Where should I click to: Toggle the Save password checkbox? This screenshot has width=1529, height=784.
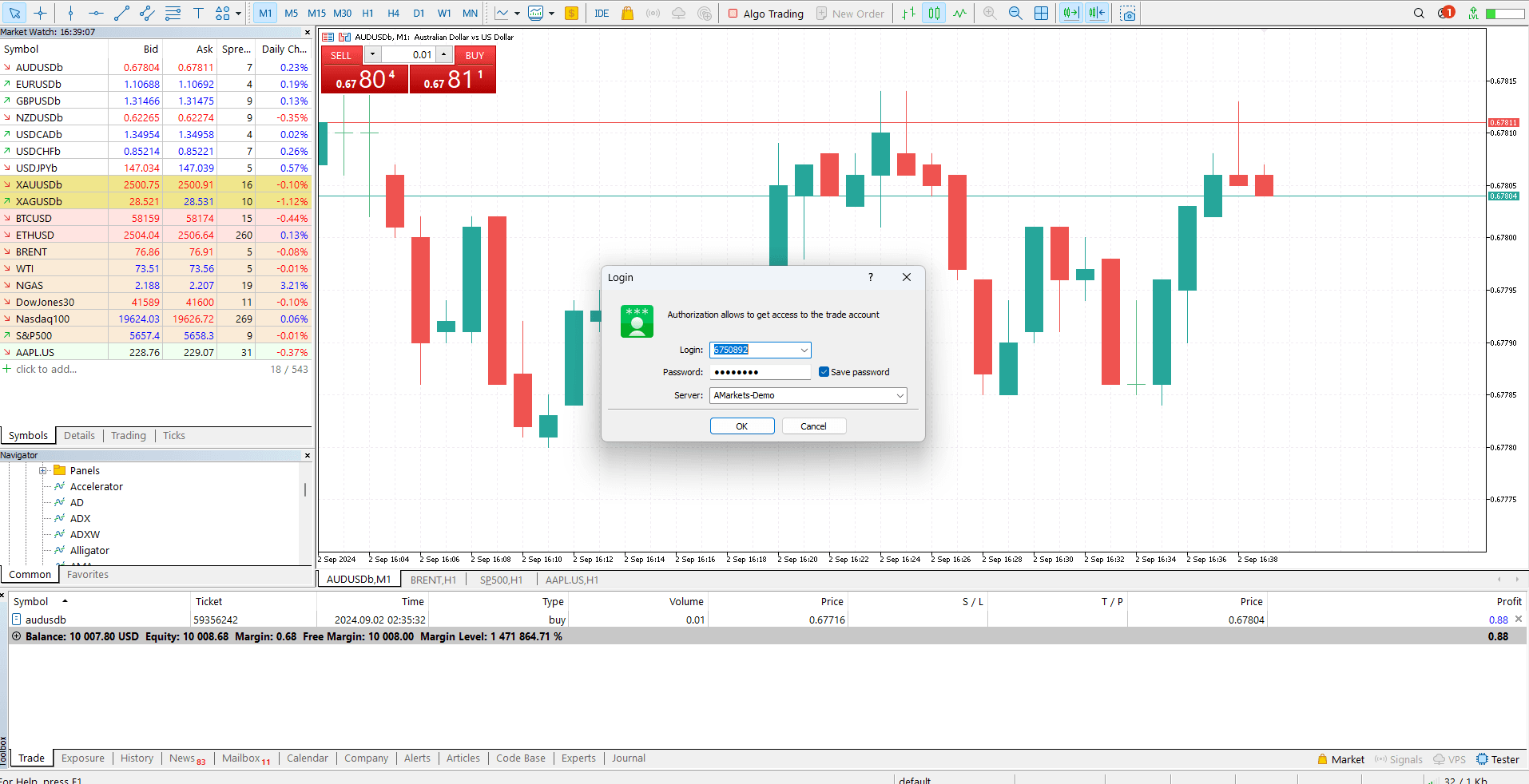click(x=824, y=372)
